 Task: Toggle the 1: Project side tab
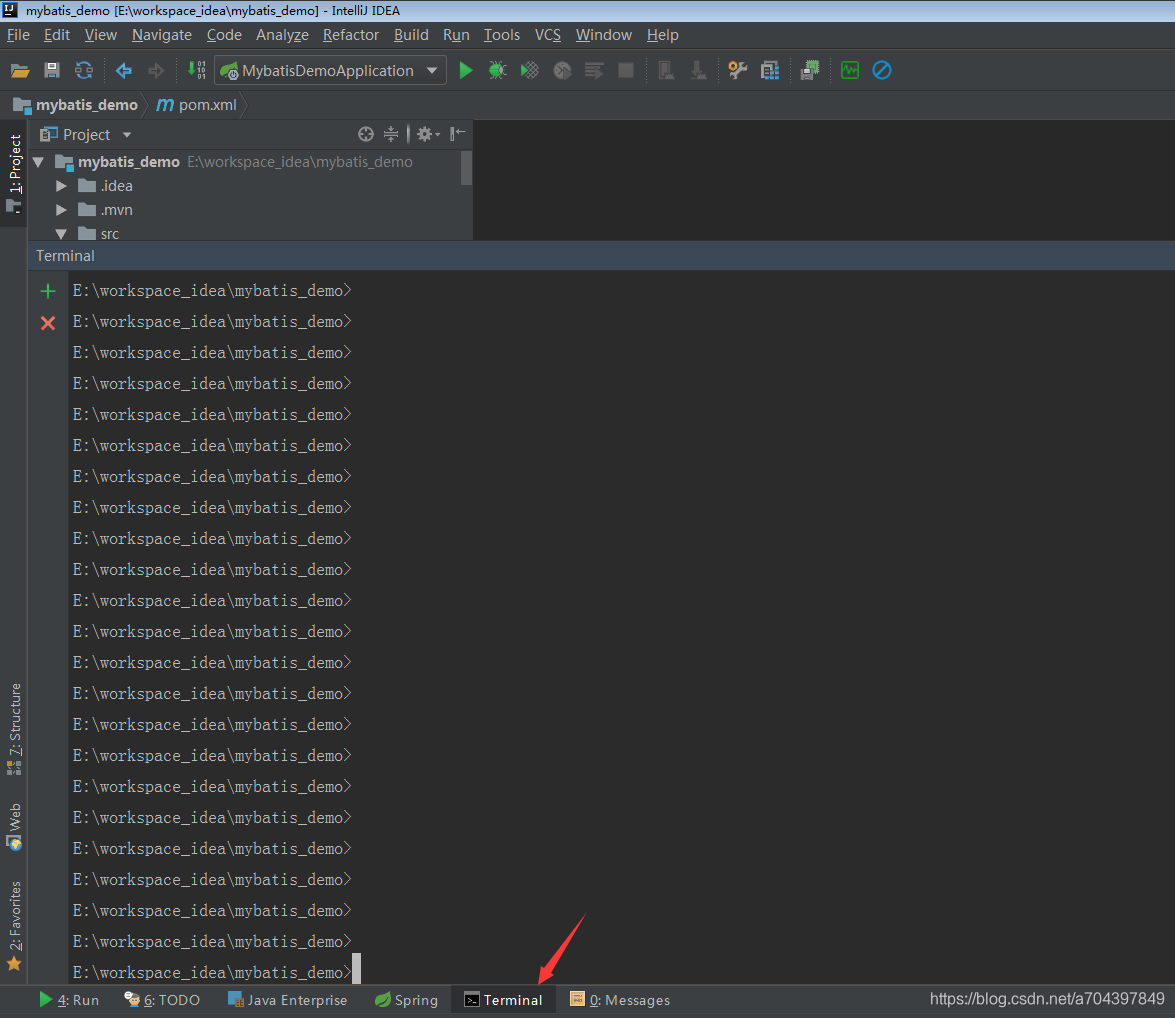tap(14, 173)
